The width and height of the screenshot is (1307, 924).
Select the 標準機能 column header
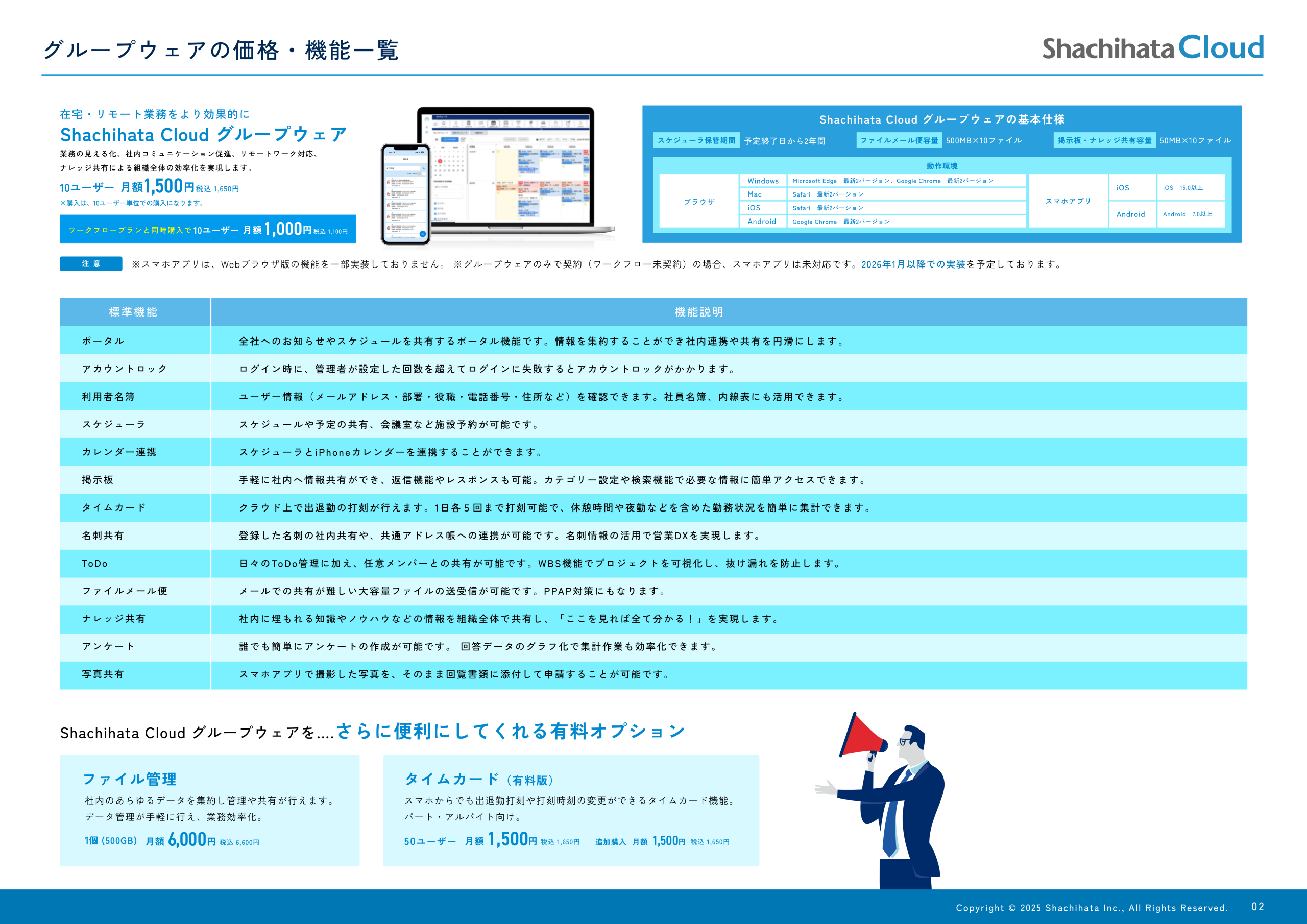[x=134, y=312]
